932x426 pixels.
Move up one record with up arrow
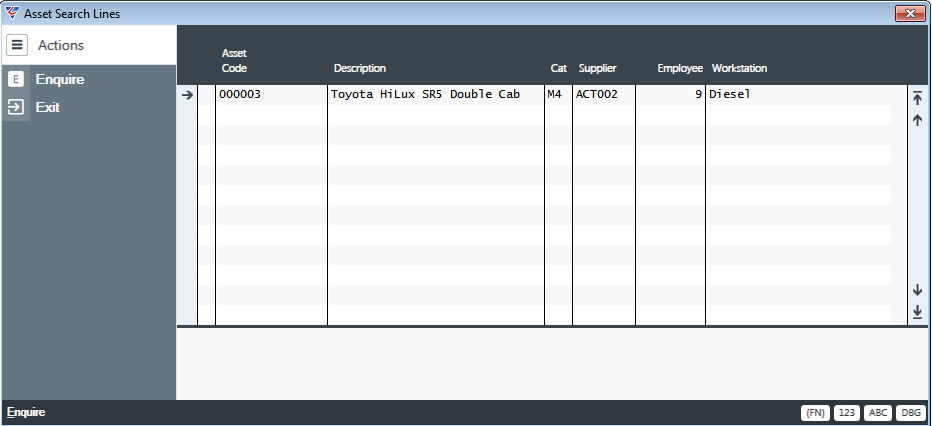pyautogui.click(x=917, y=120)
